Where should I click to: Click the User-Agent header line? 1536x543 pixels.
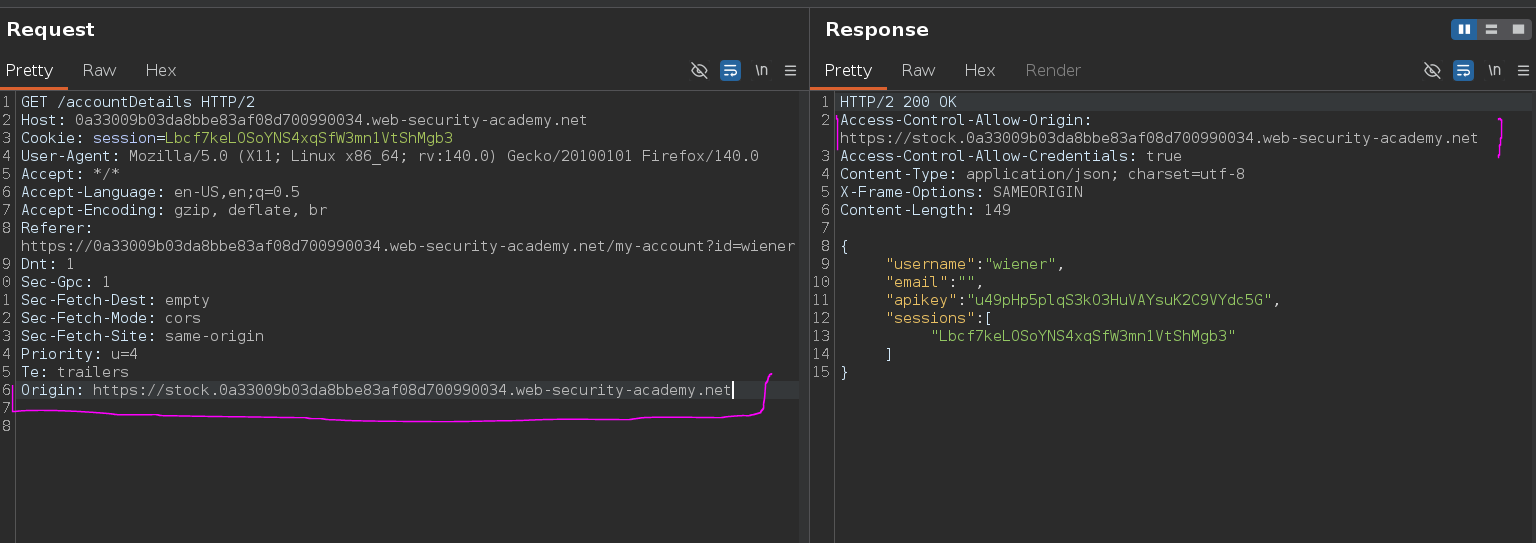tap(390, 156)
